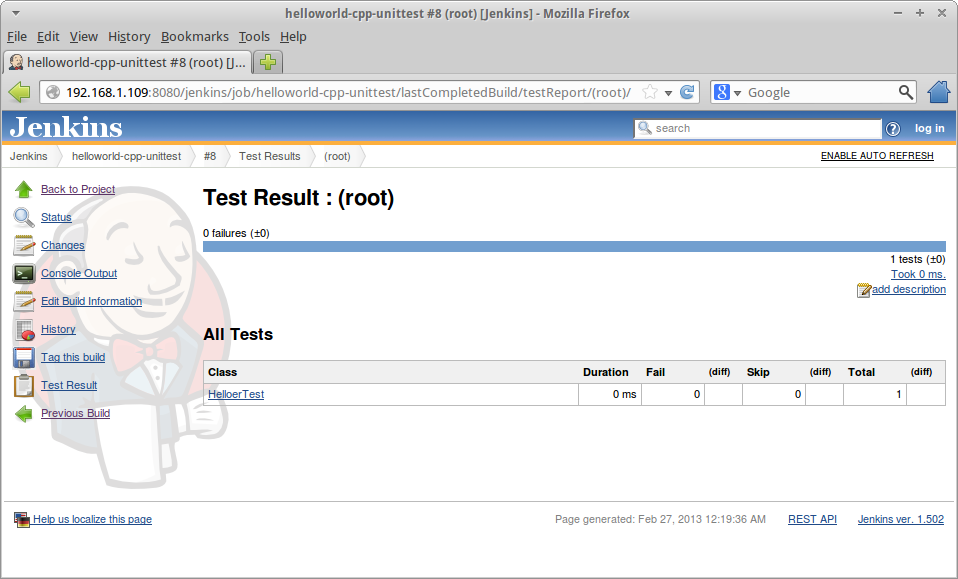This screenshot has width=958, height=579.
Task: Click the add description notepad icon
Action: point(863,290)
